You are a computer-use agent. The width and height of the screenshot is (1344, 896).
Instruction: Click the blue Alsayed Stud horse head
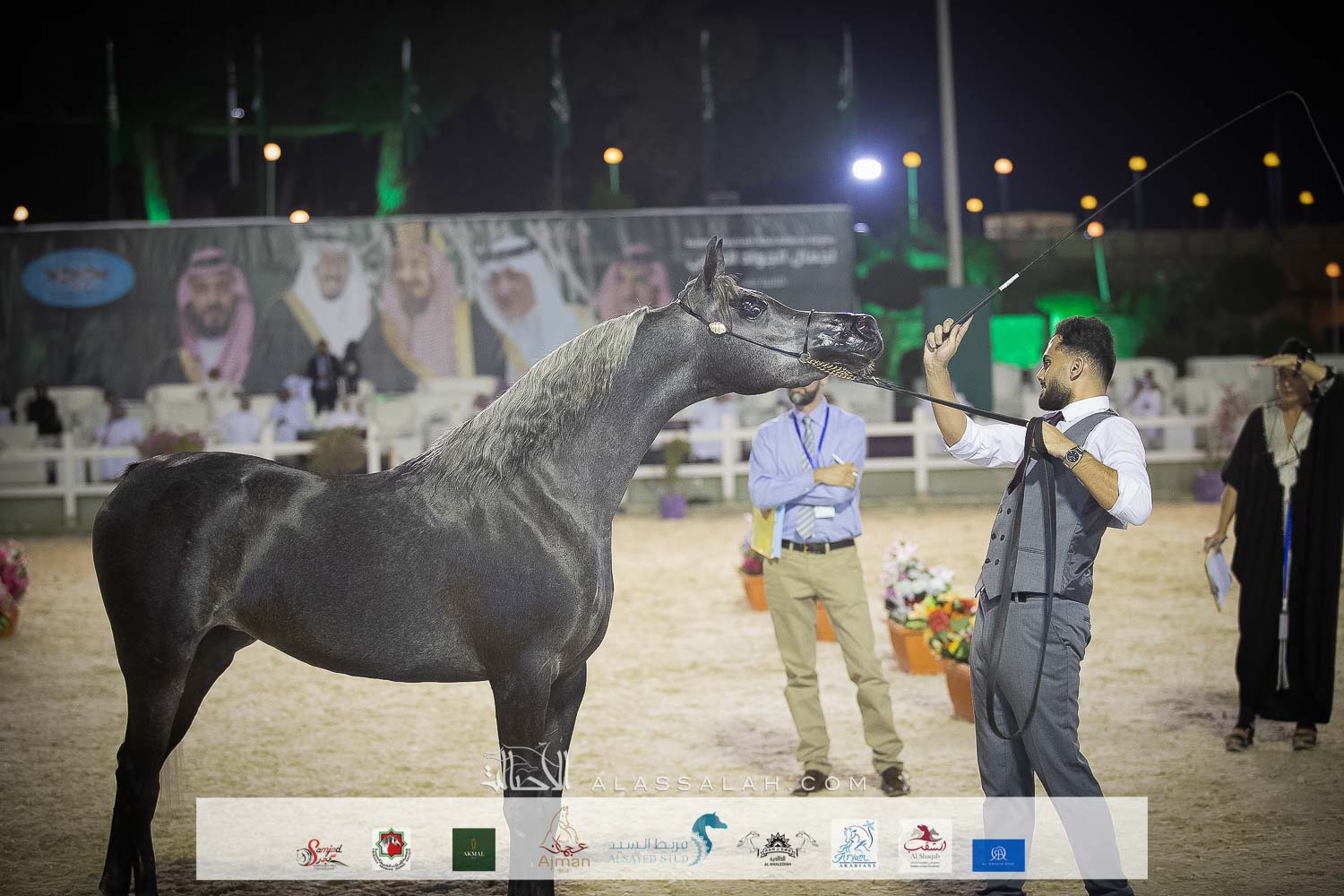(709, 837)
